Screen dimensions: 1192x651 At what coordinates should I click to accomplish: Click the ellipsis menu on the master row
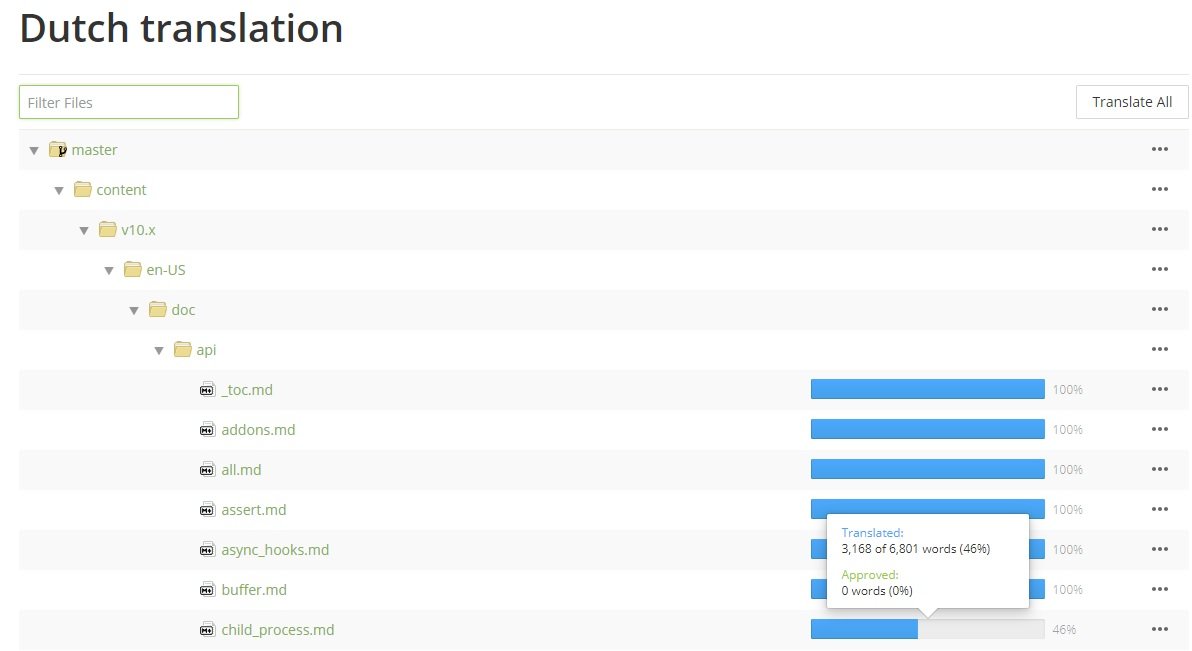[x=1159, y=150]
